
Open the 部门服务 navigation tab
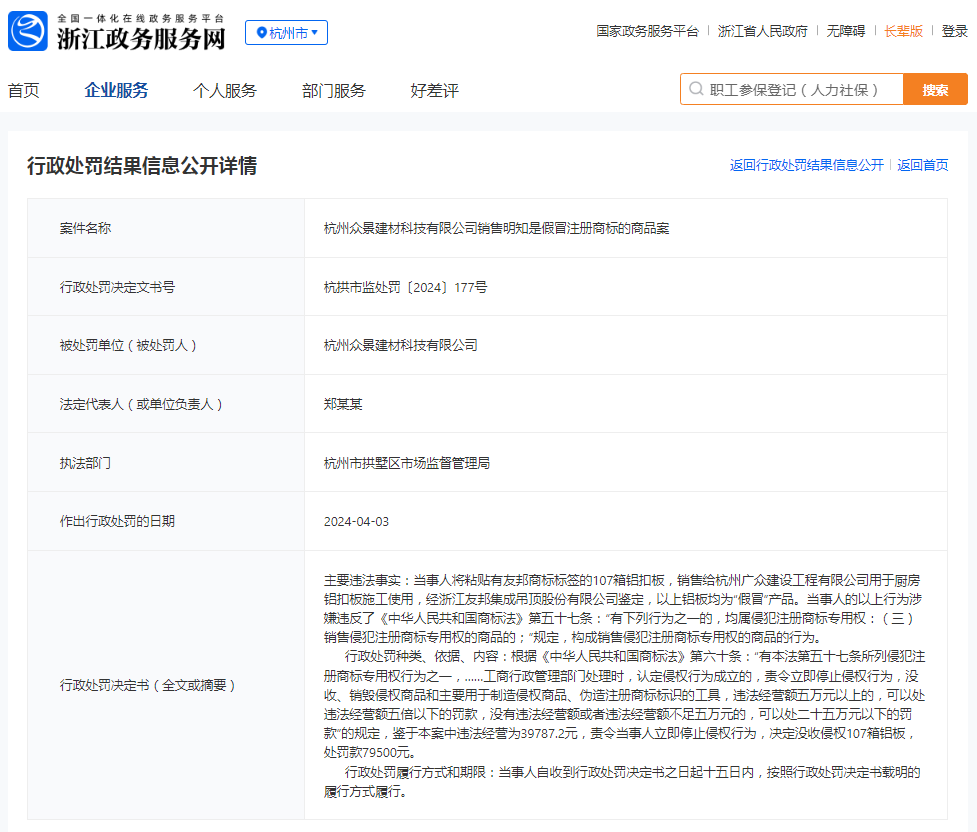334,90
